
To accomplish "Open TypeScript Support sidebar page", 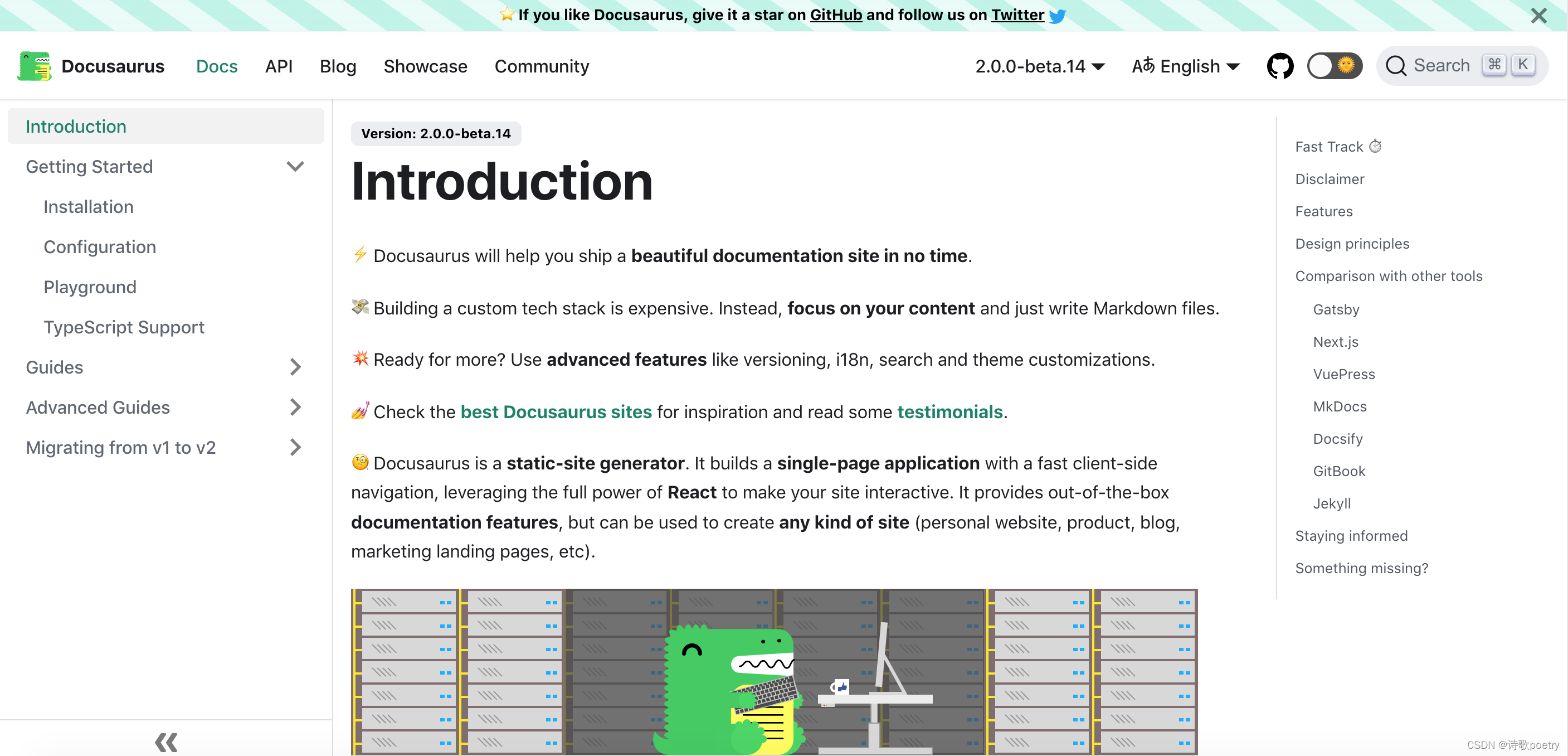I will [124, 327].
